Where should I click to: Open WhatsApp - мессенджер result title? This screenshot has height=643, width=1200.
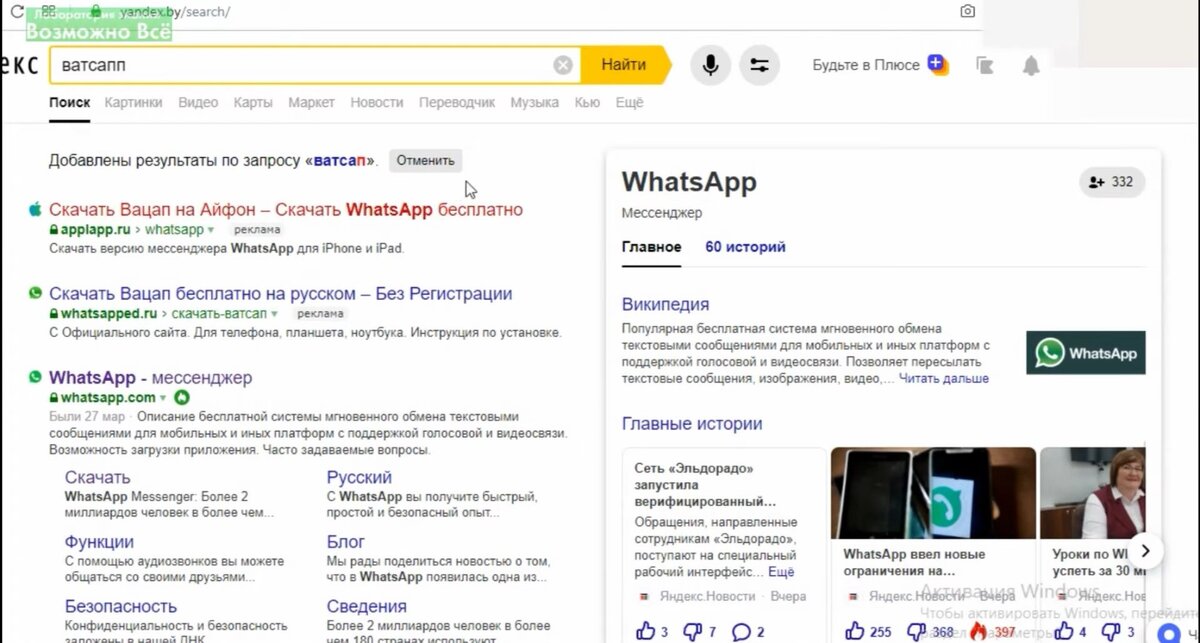click(150, 378)
